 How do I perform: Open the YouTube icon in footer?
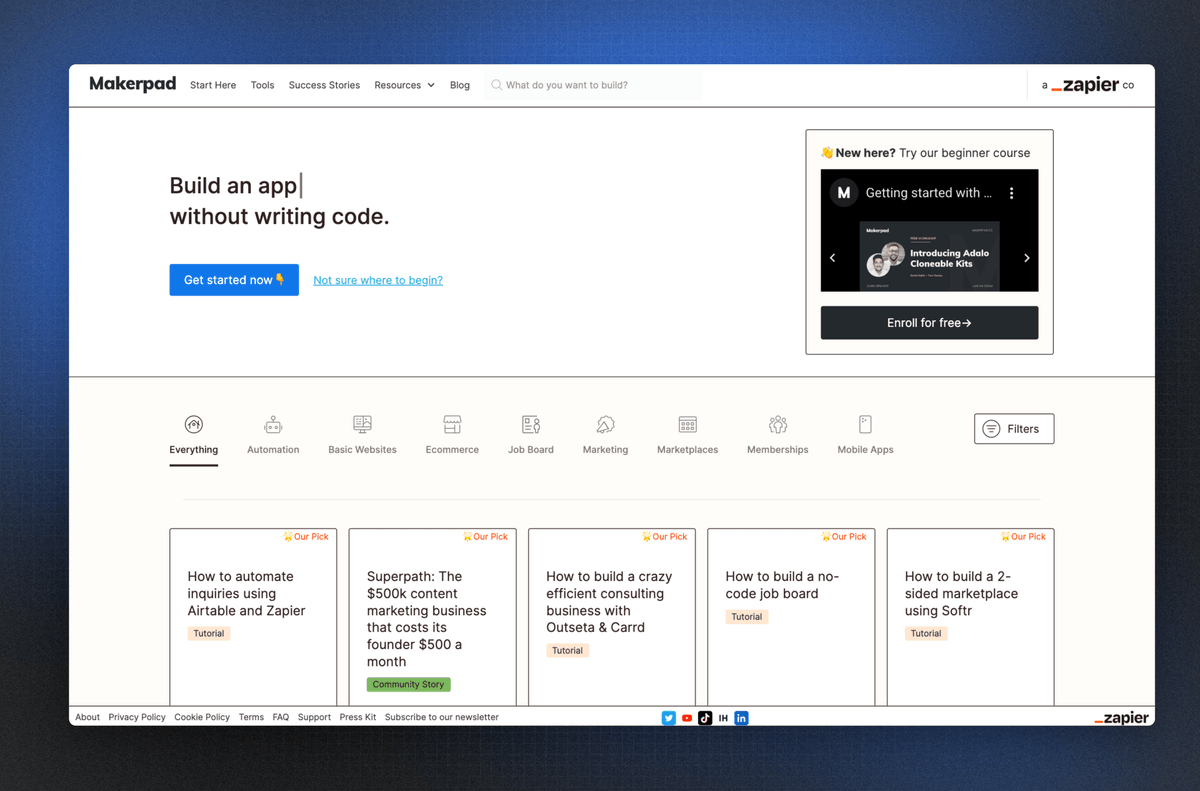(687, 718)
